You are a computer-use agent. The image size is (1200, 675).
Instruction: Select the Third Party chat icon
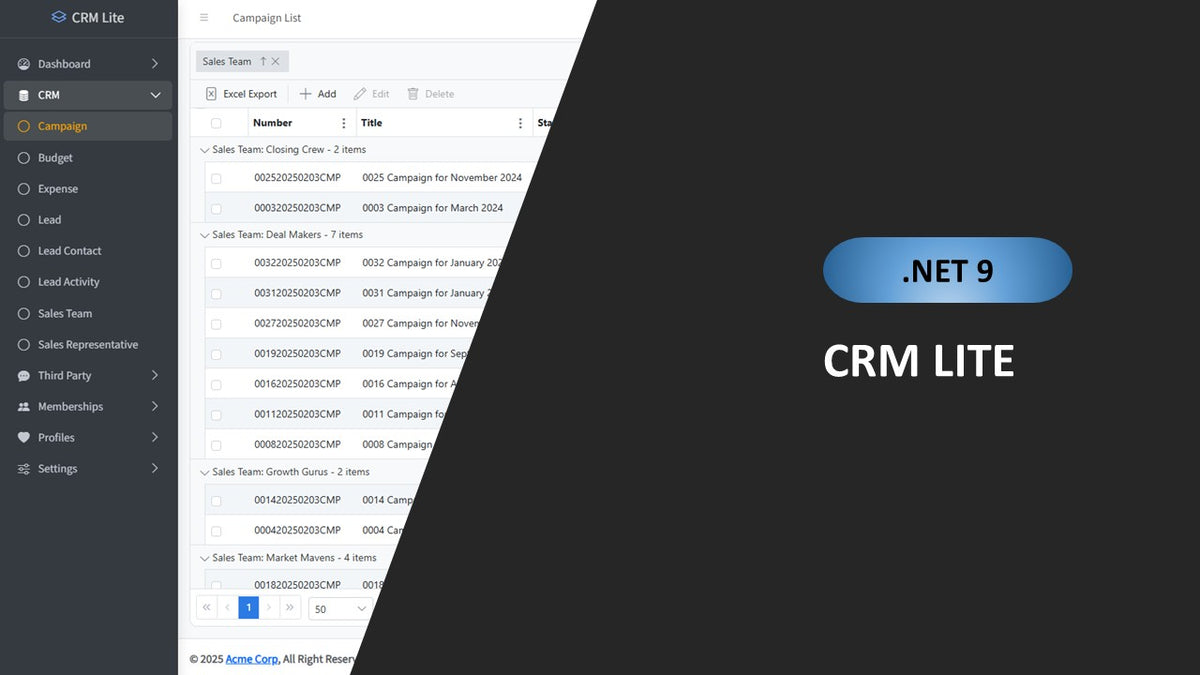22,375
